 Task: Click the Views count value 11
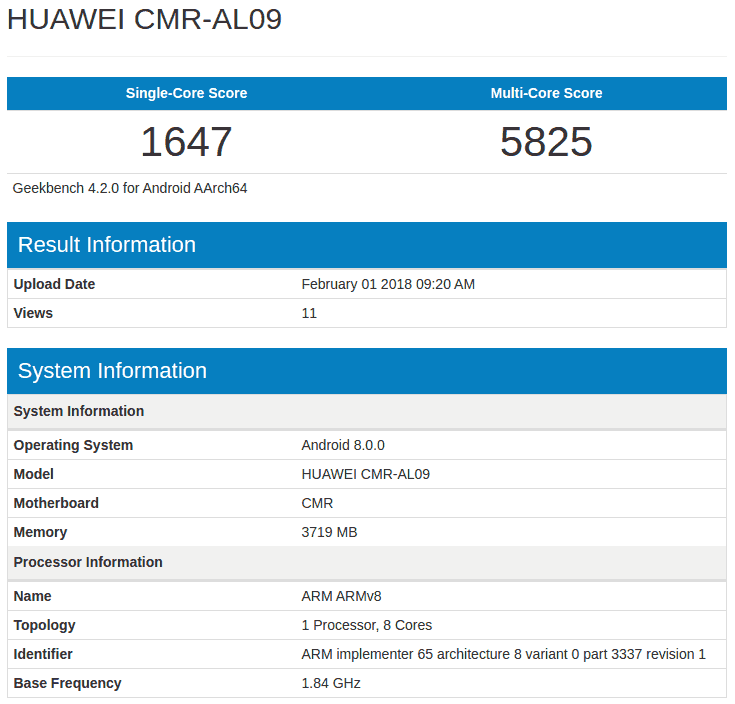pyautogui.click(x=309, y=313)
